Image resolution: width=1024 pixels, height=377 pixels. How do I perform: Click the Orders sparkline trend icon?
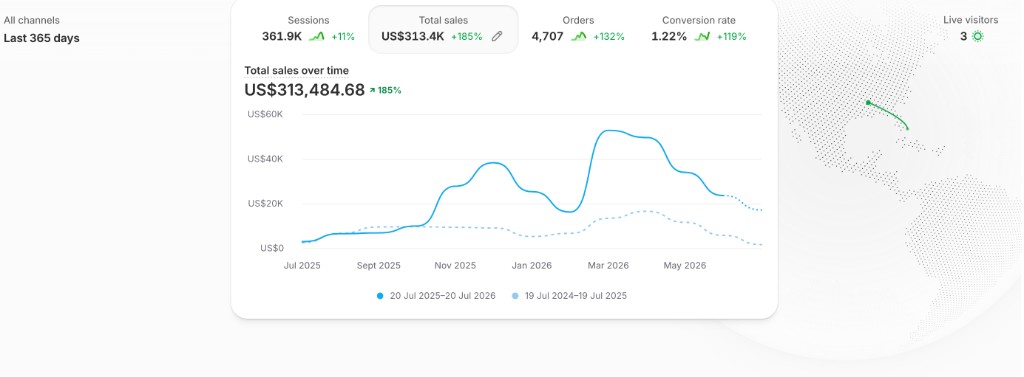[579, 37]
